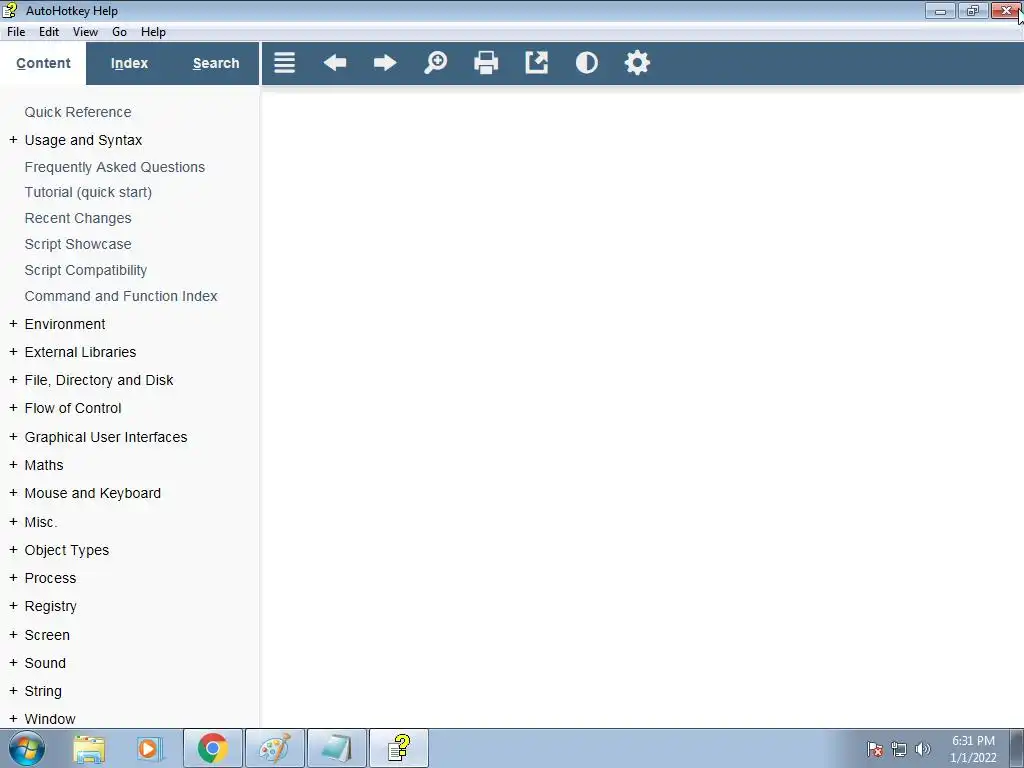
Task: Go forward with the right arrow icon
Action: [385, 63]
